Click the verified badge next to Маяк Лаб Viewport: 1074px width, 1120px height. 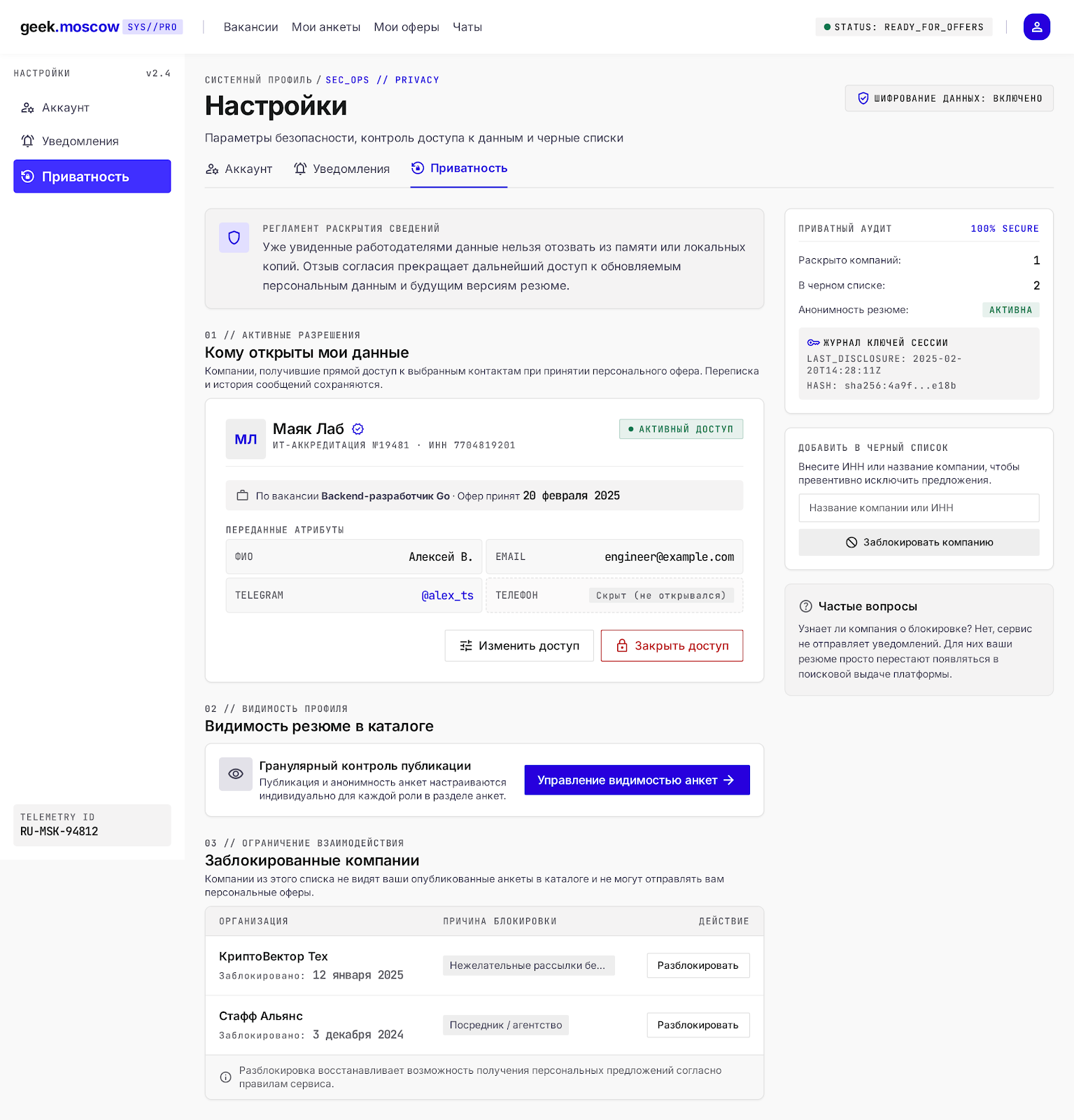click(358, 429)
